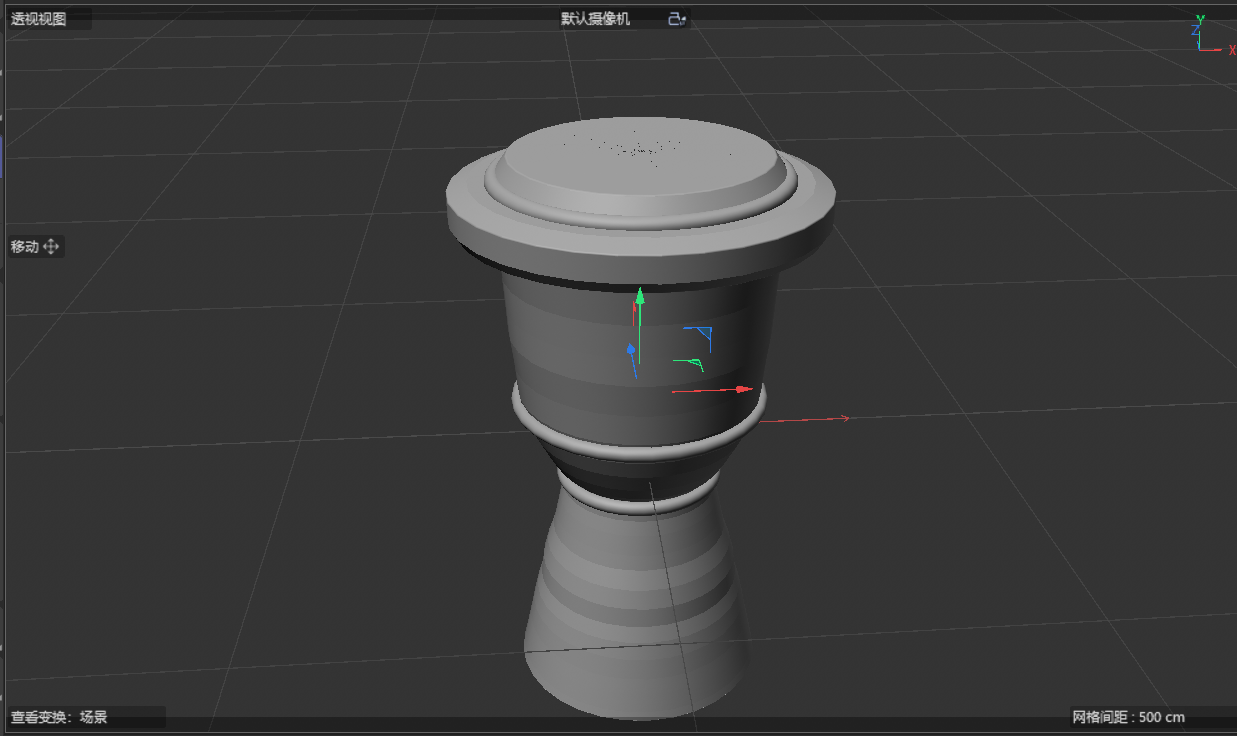Click the green Y axis in the orientation gizmo

(1199, 16)
